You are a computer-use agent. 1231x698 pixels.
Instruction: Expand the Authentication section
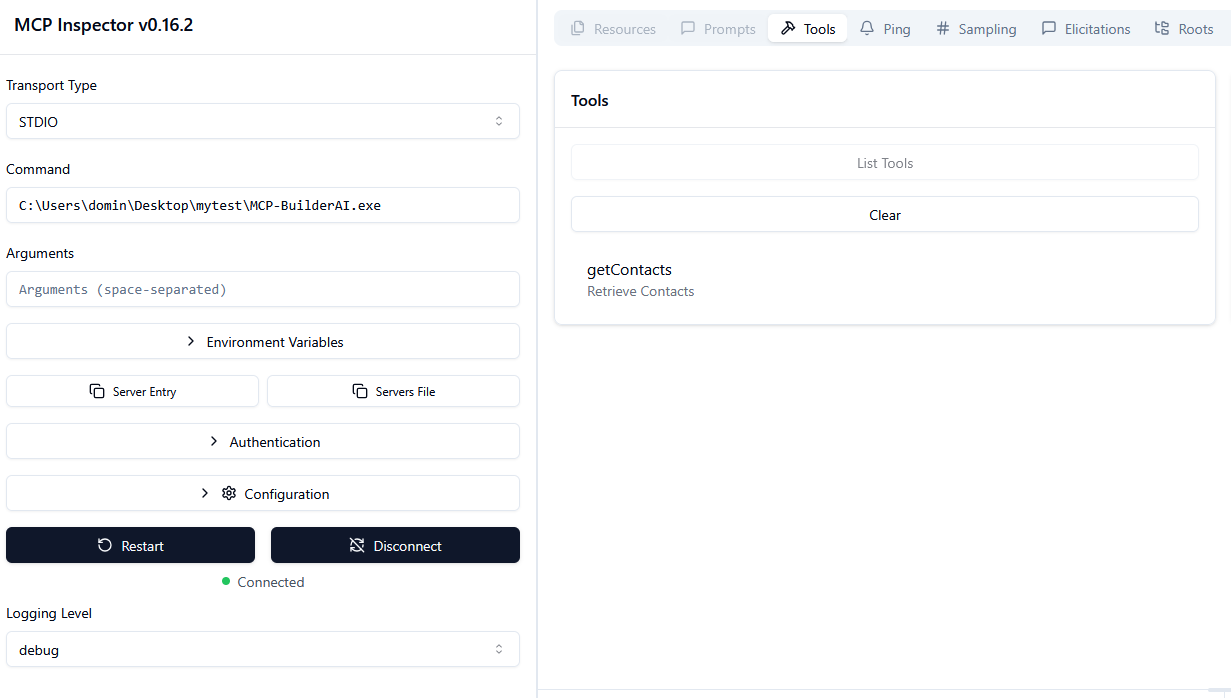click(x=263, y=441)
